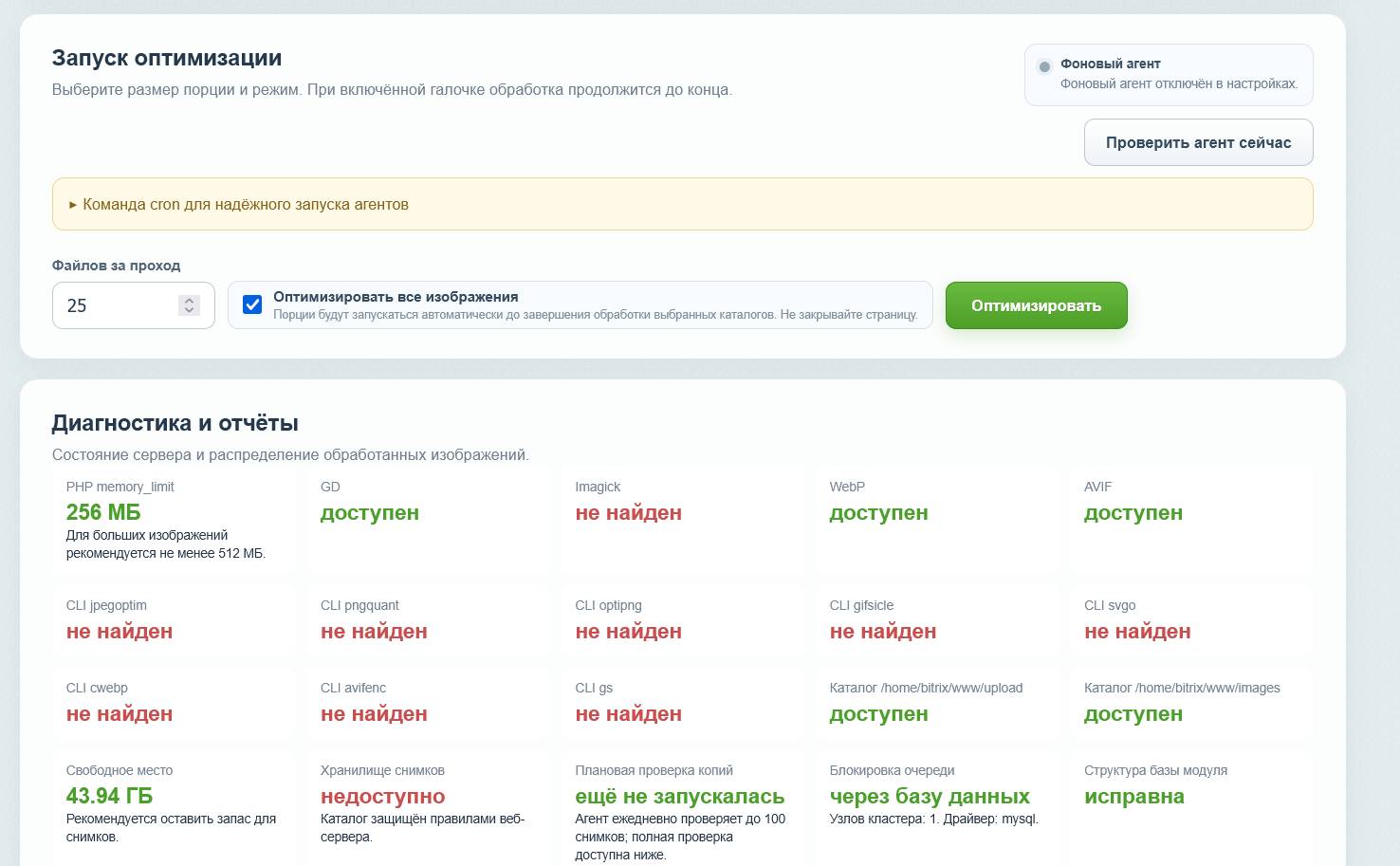Start optimization with the green Оптимизировать button
Image resolution: width=1400 pixels, height=866 pixels.
tap(1036, 305)
